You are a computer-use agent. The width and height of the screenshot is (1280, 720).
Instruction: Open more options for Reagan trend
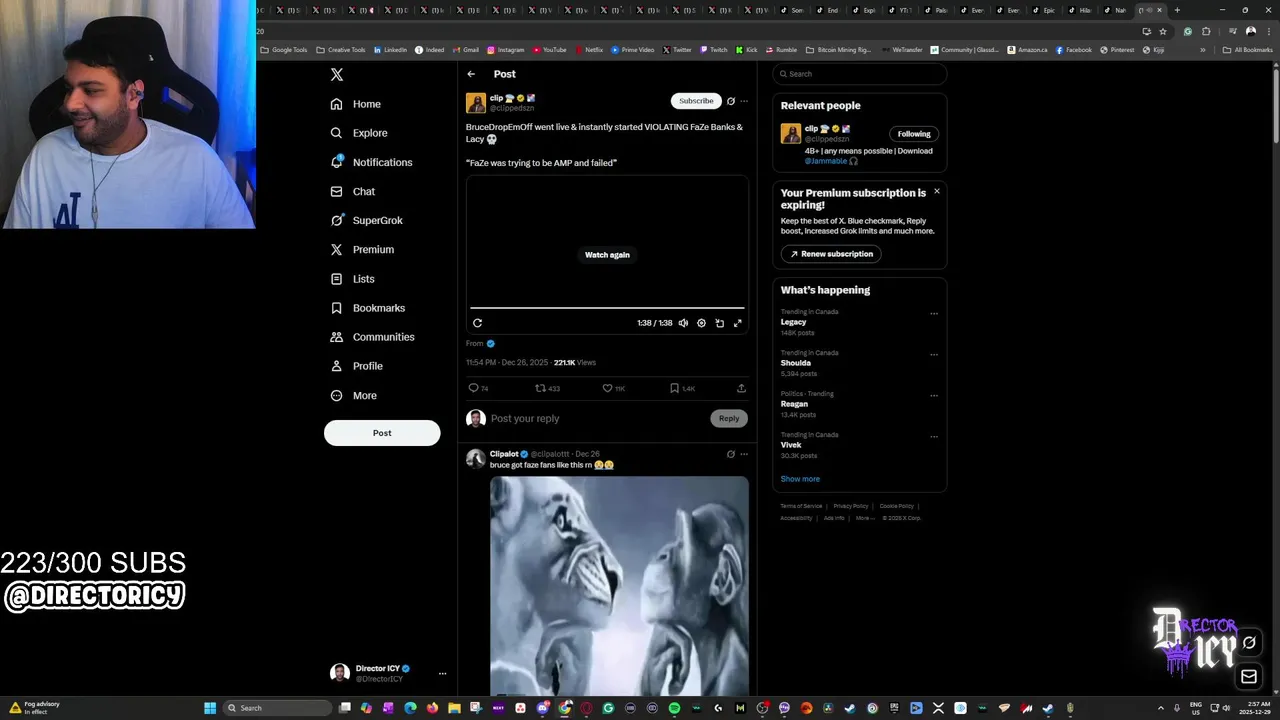click(x=934, y=395)
